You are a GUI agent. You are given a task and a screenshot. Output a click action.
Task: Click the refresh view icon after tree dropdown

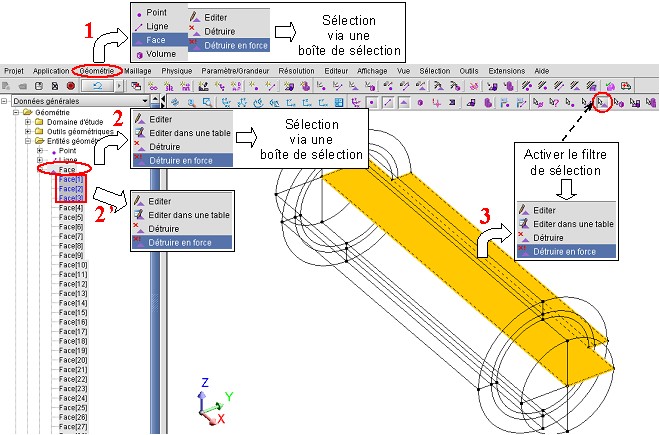click(173, 102)
